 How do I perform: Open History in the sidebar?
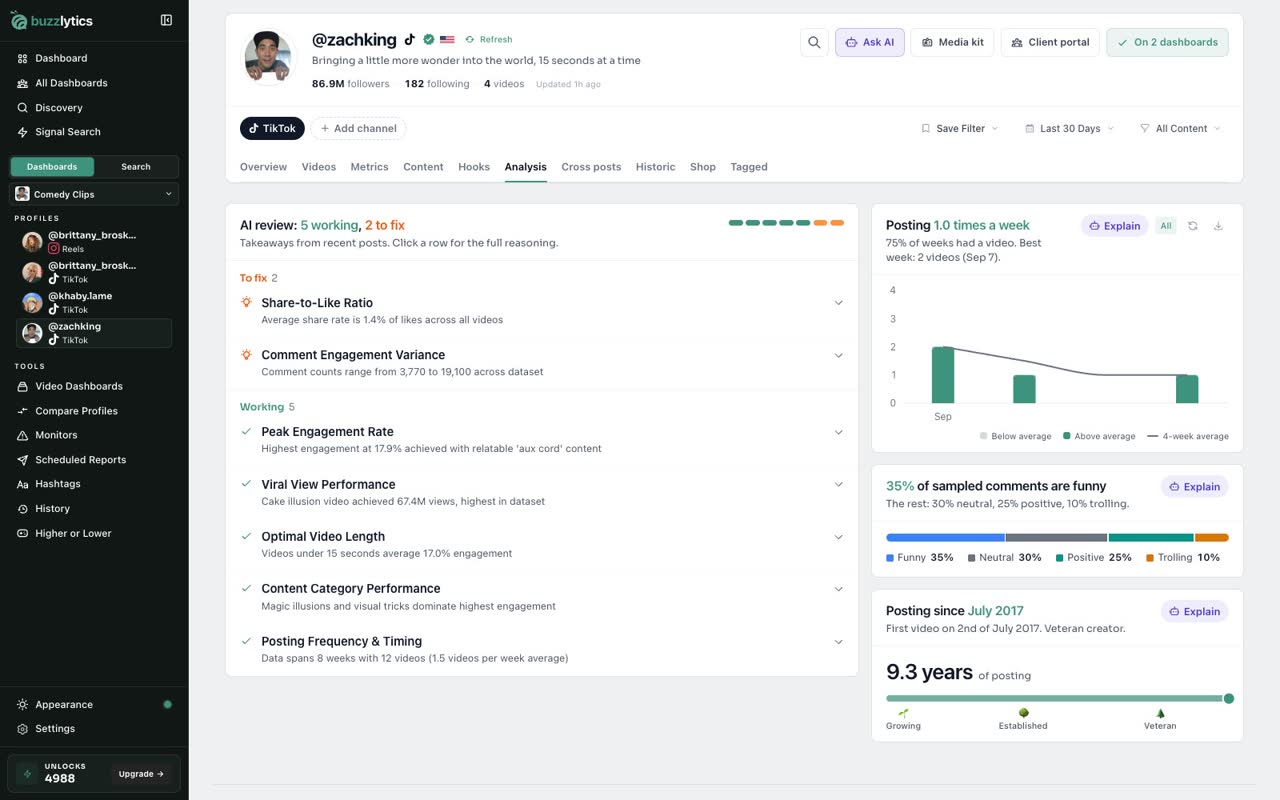pyautogui.click(x=94, y=509)
